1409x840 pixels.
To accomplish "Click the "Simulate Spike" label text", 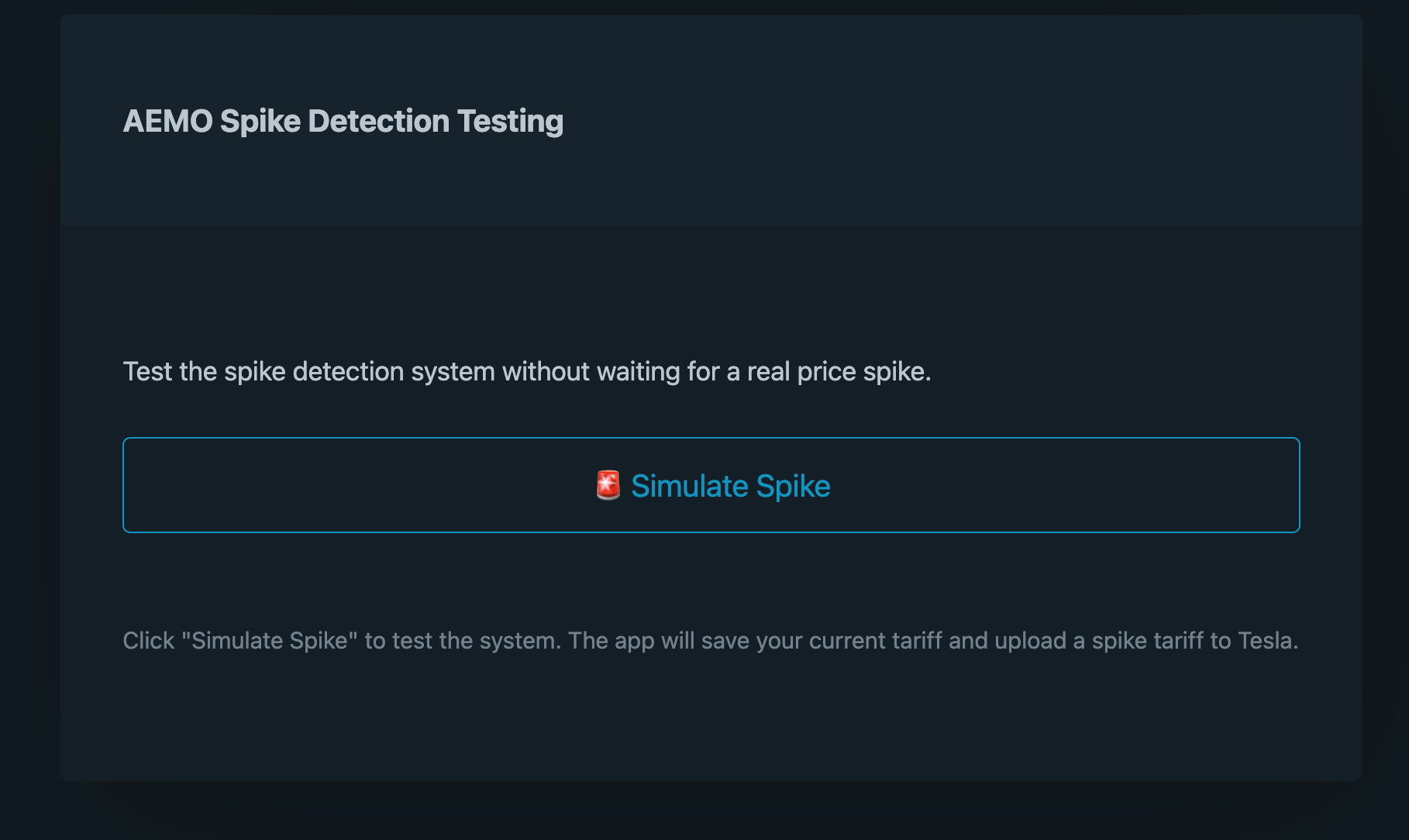I will [x=730, y=486].
